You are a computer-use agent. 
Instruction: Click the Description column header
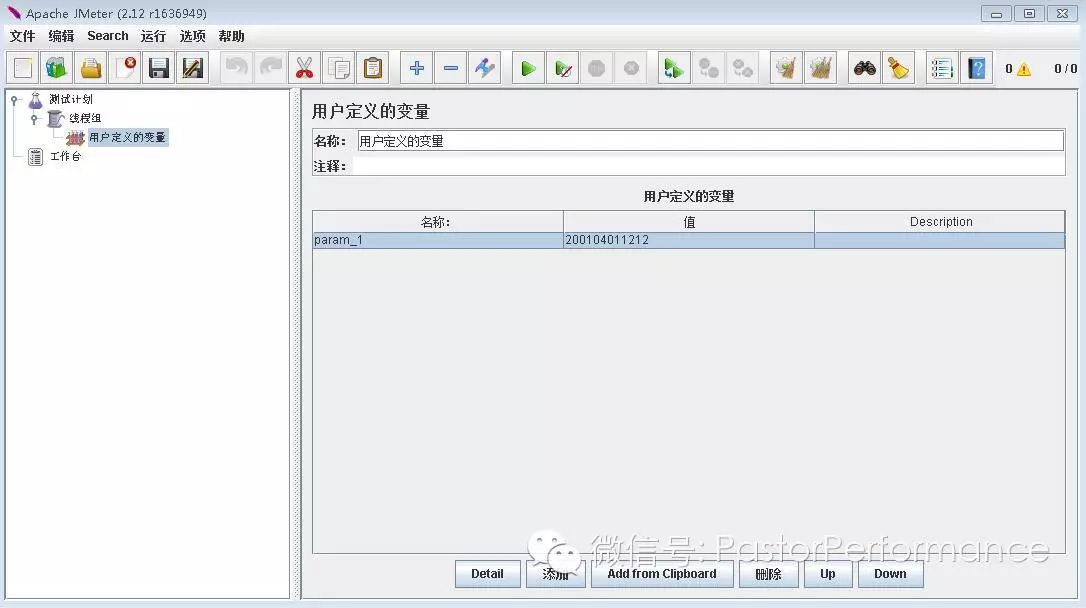coord(939,222)
